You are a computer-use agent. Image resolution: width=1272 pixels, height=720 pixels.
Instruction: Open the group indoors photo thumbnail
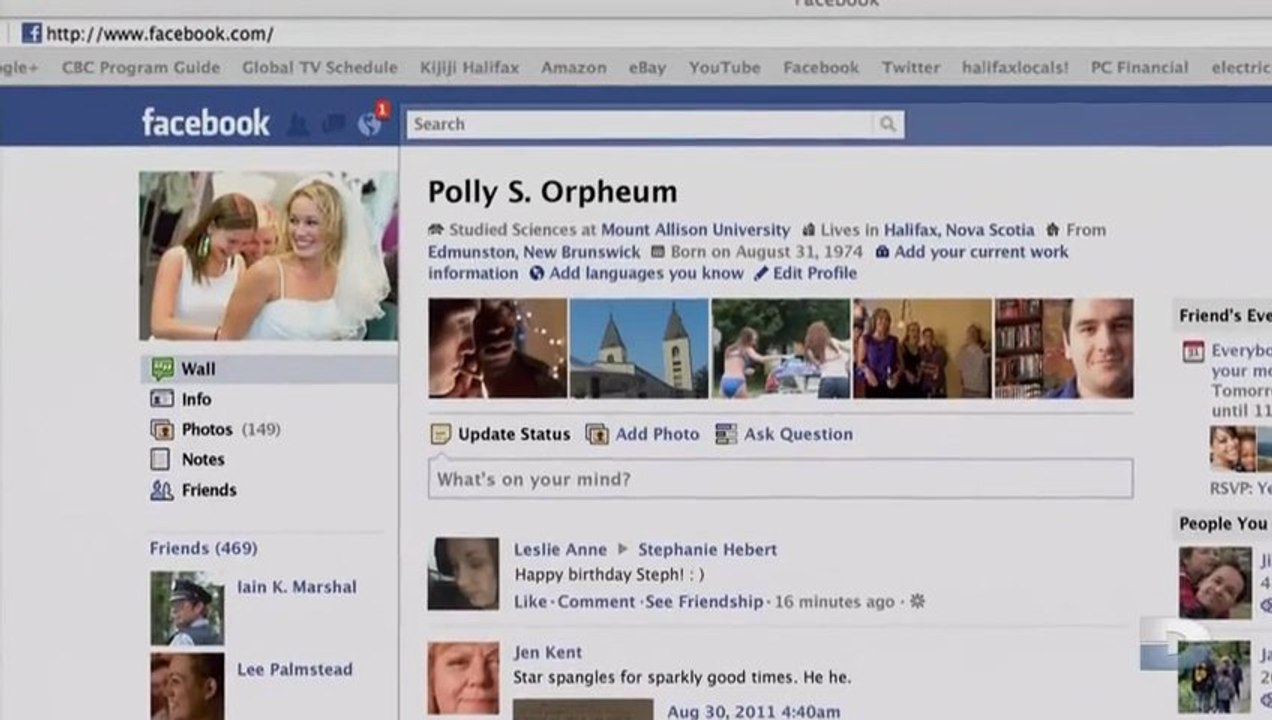click(x=922, y=348)
